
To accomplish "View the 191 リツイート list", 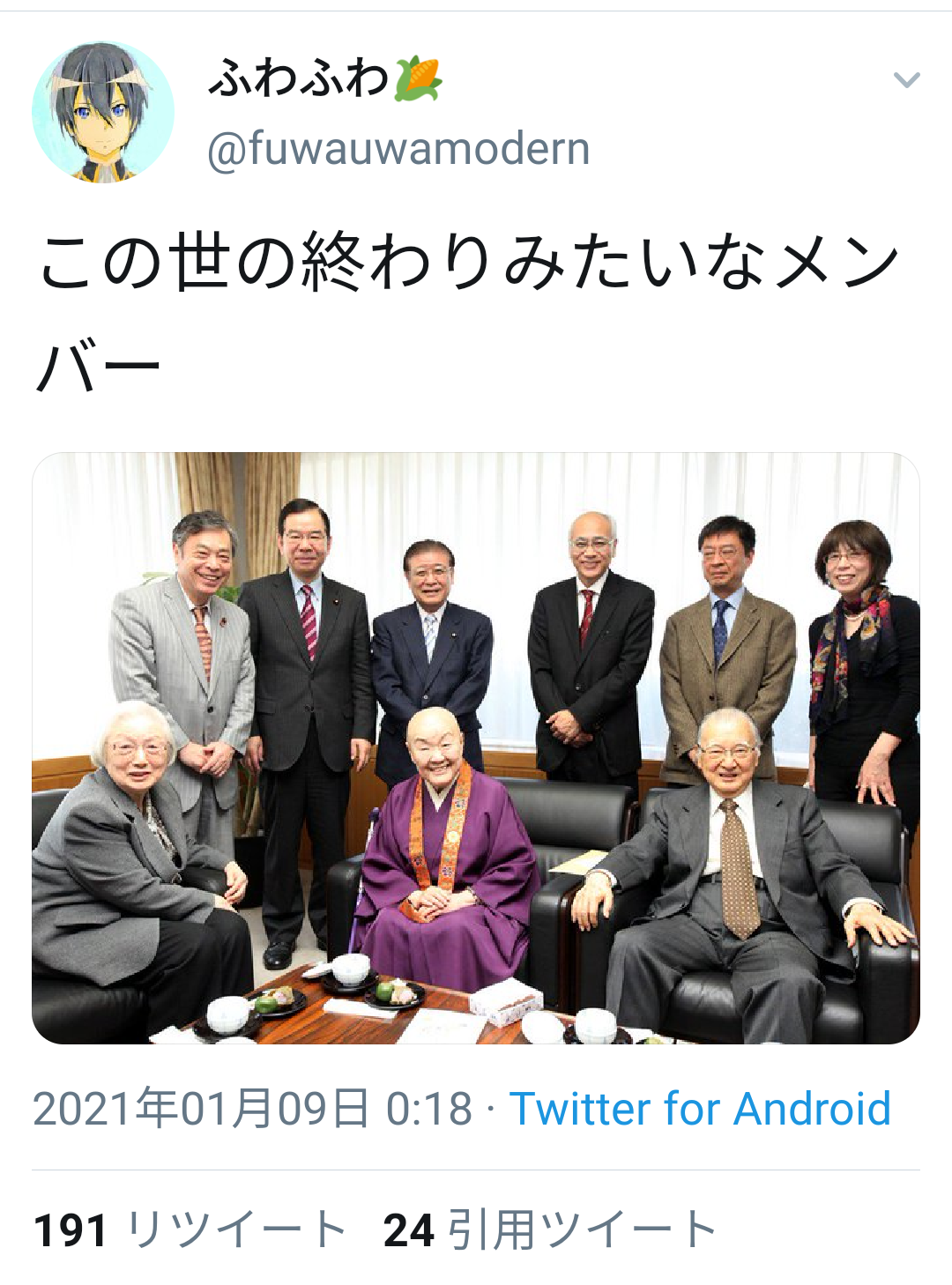I will [190, 1229].
